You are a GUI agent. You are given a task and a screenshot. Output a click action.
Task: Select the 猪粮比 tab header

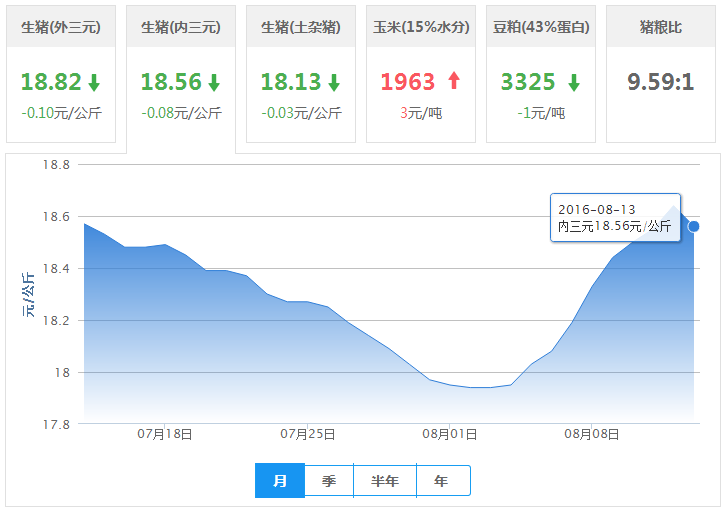(661, 28)
